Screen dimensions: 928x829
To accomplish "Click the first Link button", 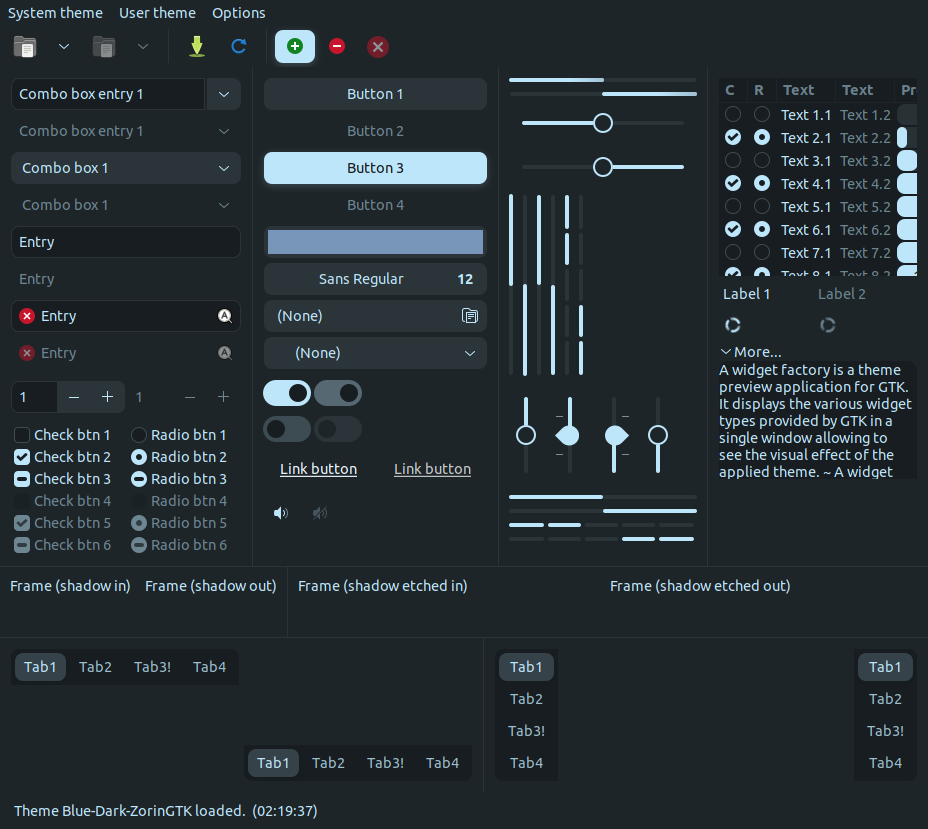I will coord(318,469).
